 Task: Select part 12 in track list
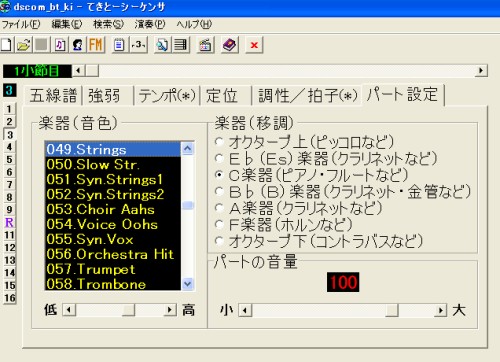[9, 248]
